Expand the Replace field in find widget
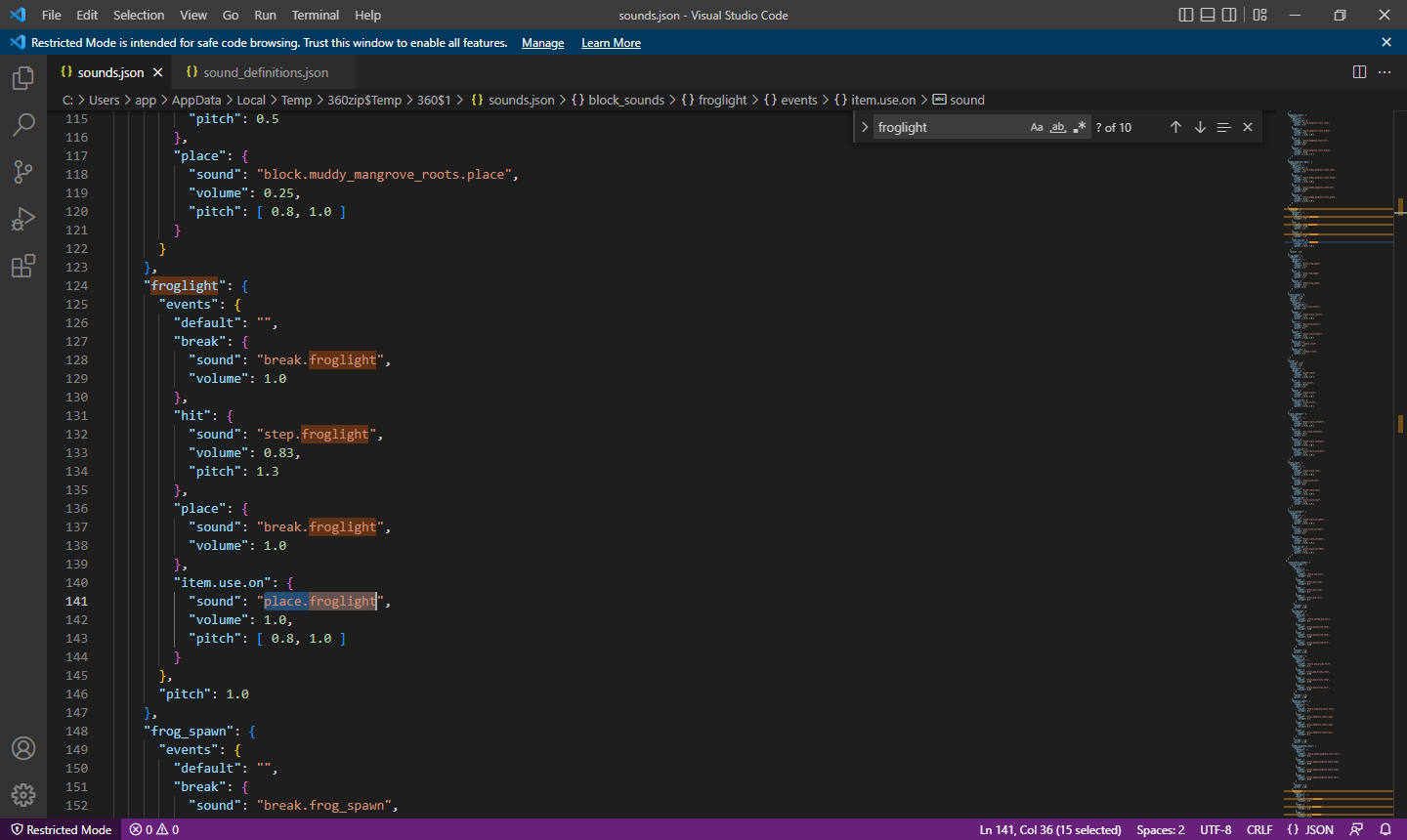 (x=865, y=128)
